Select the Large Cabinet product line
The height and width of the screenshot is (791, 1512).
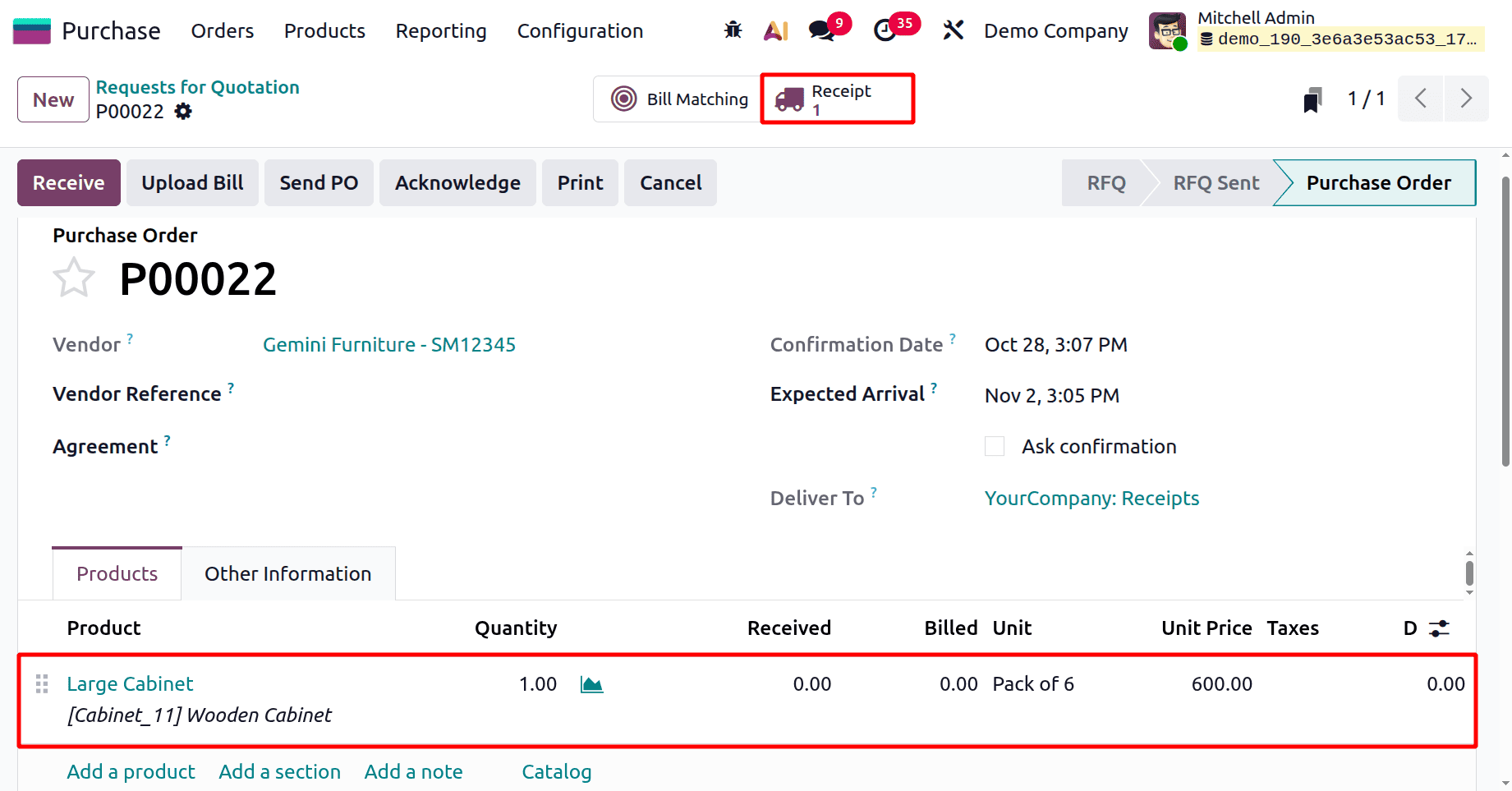[x=130, y=683]
